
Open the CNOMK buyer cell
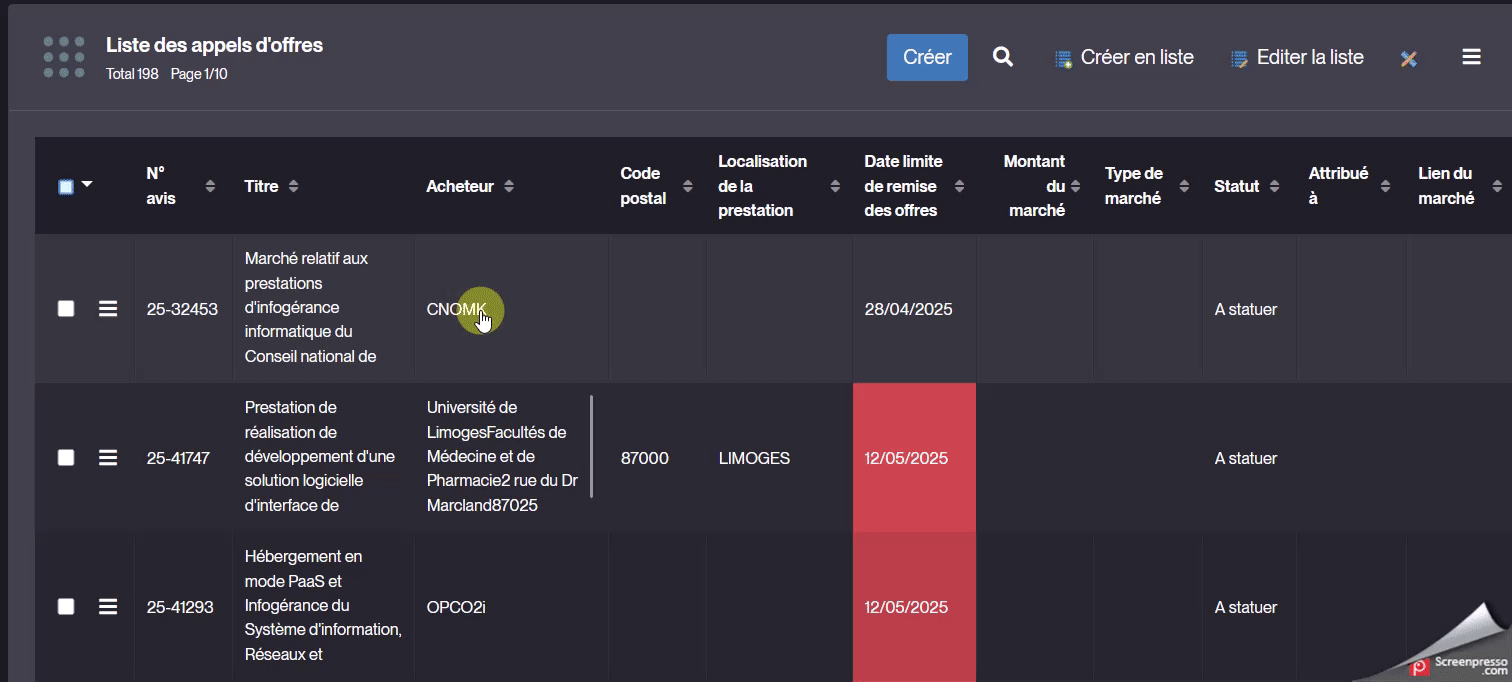pos(455,309)
